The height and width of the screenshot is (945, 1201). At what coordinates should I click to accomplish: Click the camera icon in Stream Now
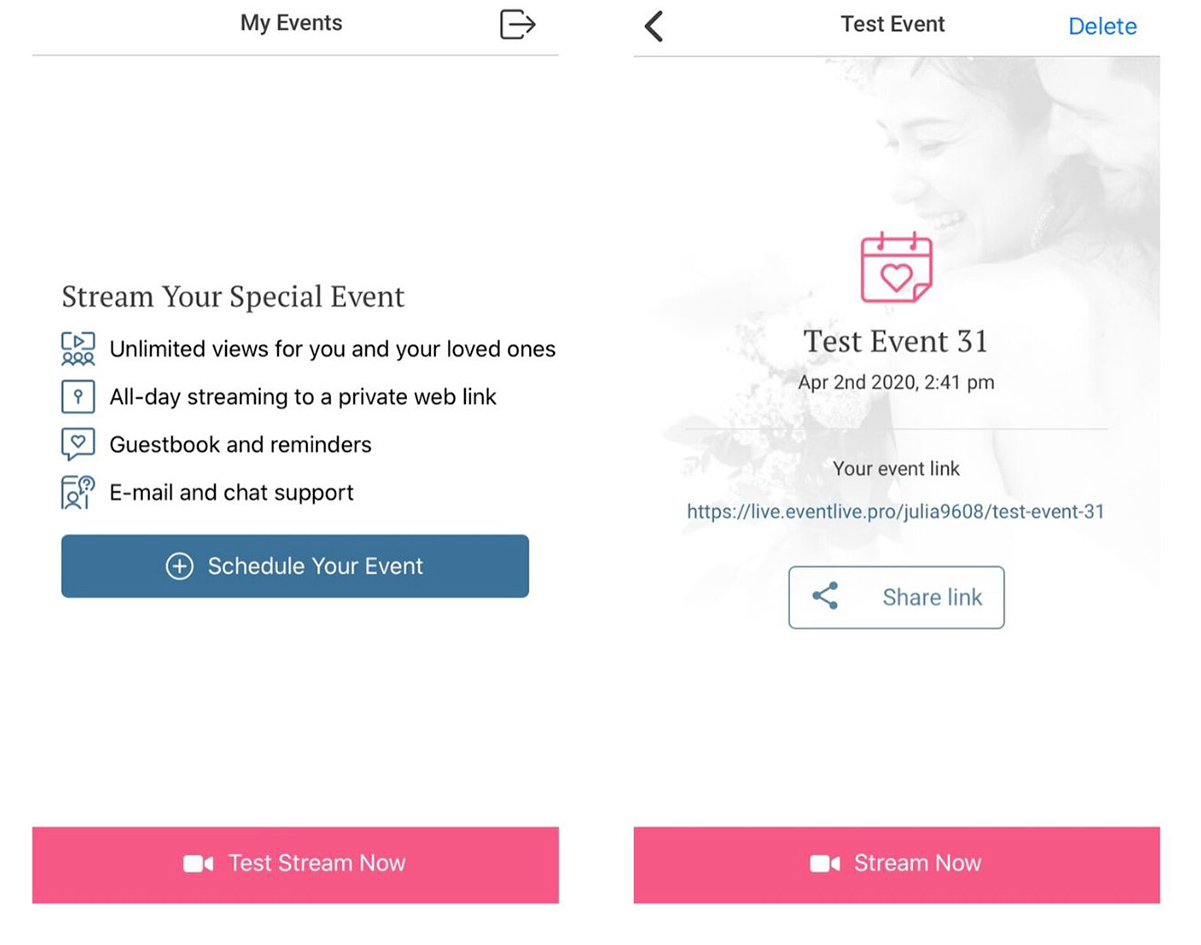tap(825, 864)
